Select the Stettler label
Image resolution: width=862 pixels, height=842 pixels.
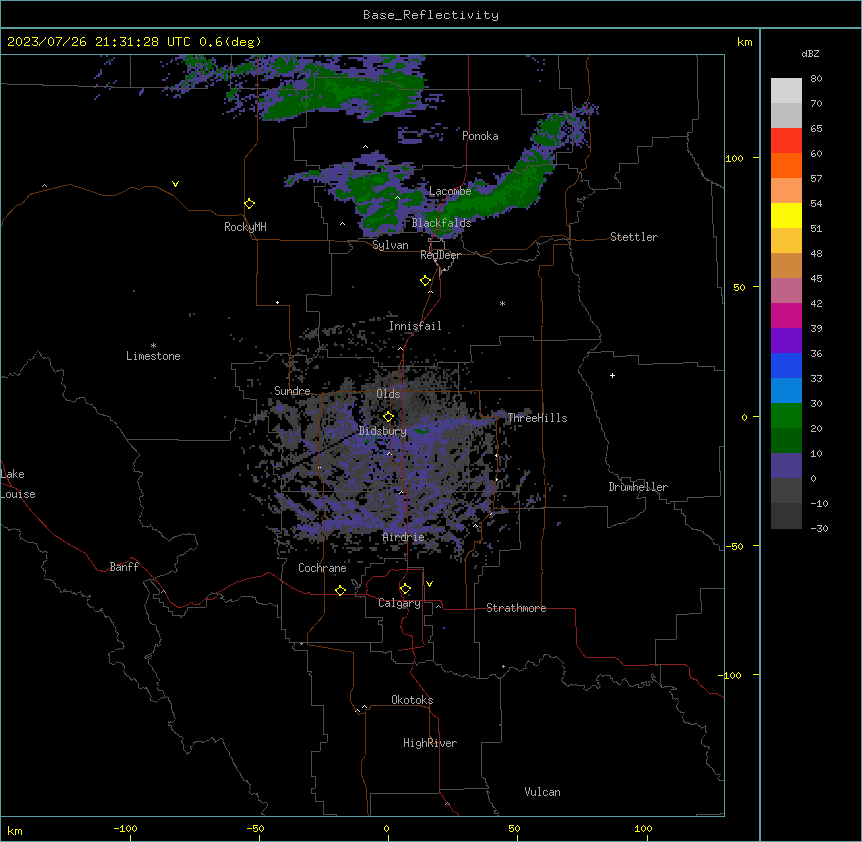(x=634, y=237)
